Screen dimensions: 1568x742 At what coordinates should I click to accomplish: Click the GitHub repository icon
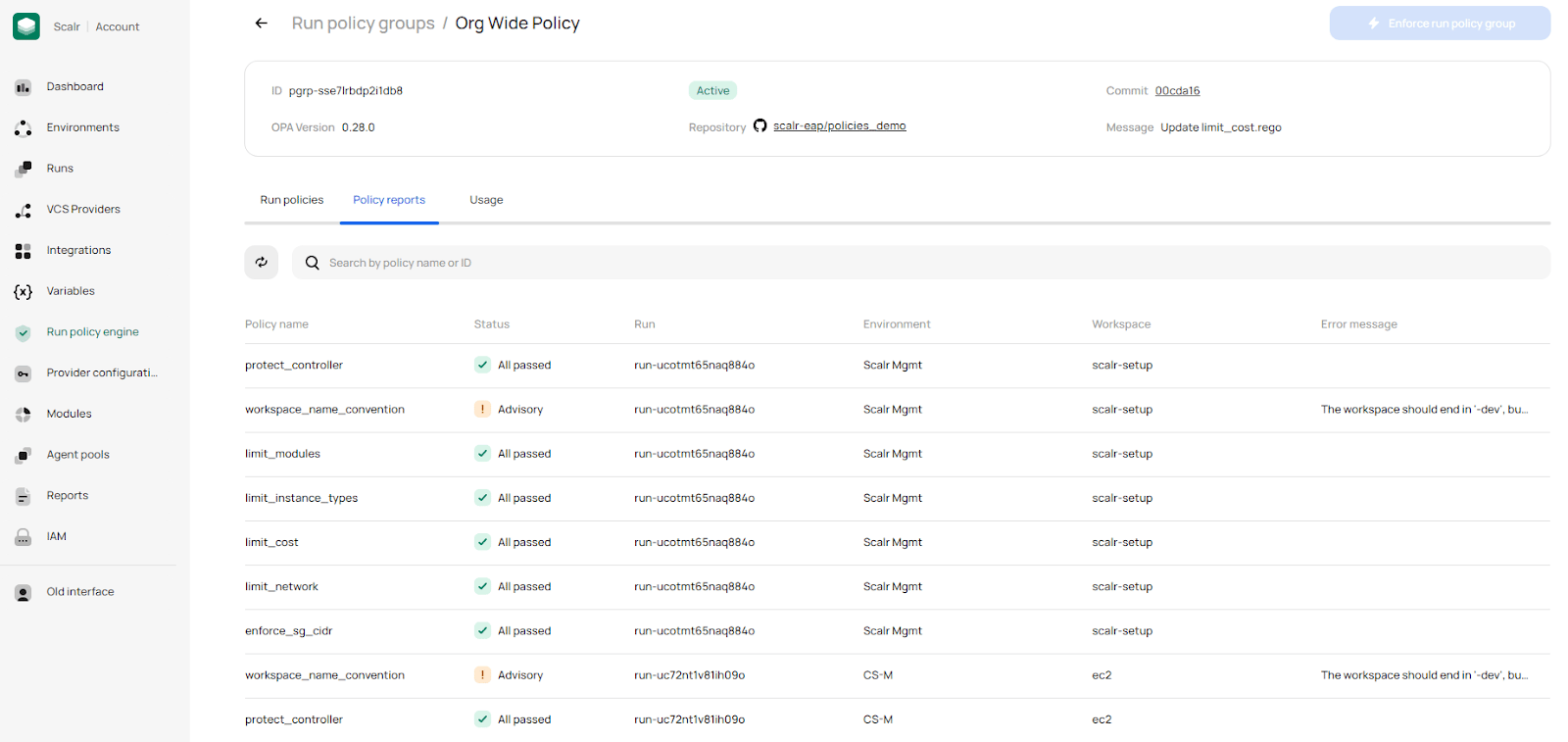pos(760,126)
